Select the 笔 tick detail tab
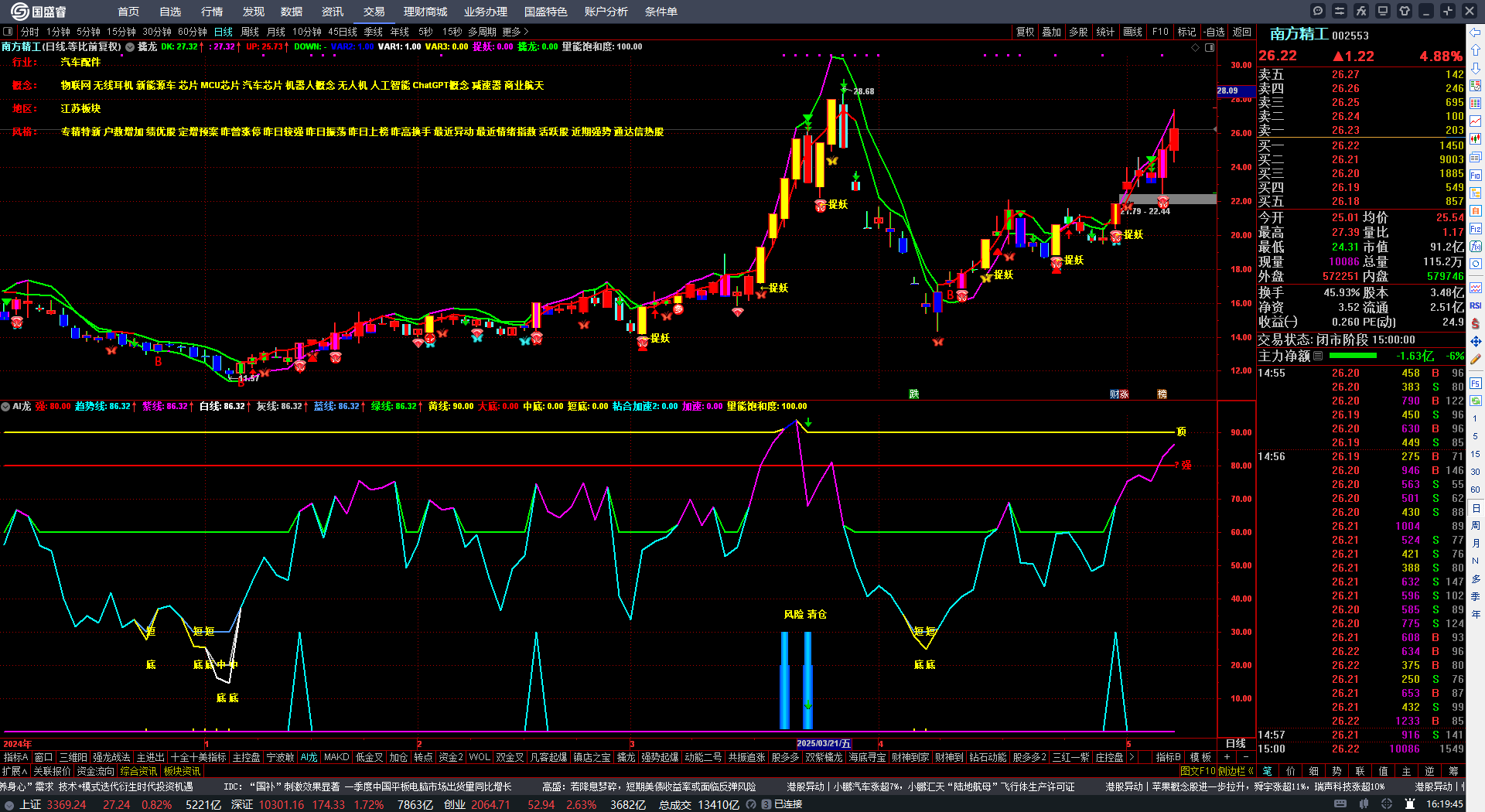This screenshot has height=812, width=1485. point(1267,771)
